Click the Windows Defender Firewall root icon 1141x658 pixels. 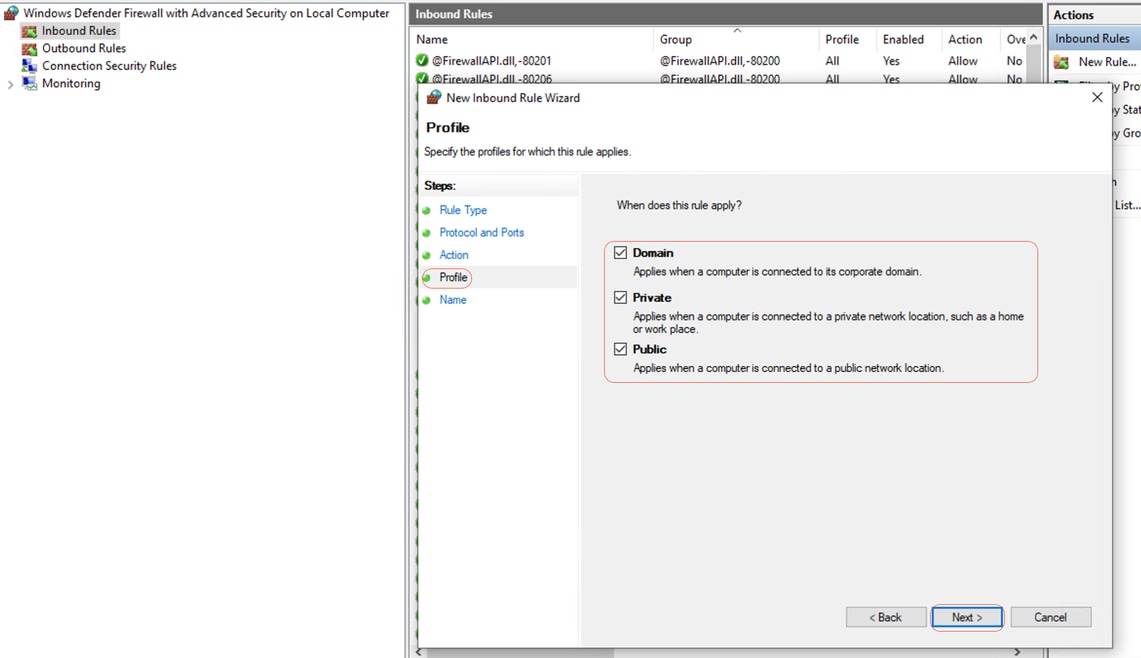11,13
